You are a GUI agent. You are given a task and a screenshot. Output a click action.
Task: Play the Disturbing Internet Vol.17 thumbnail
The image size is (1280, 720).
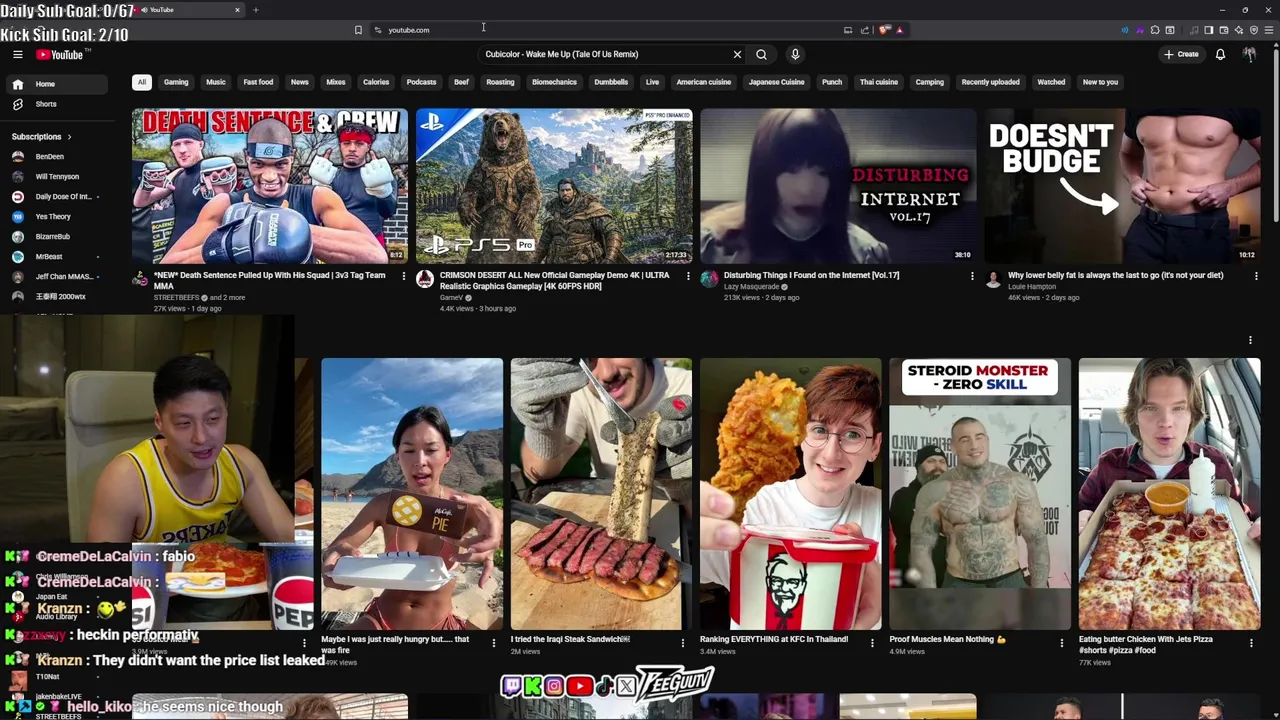pyautogui.click(x=838, y=186)
